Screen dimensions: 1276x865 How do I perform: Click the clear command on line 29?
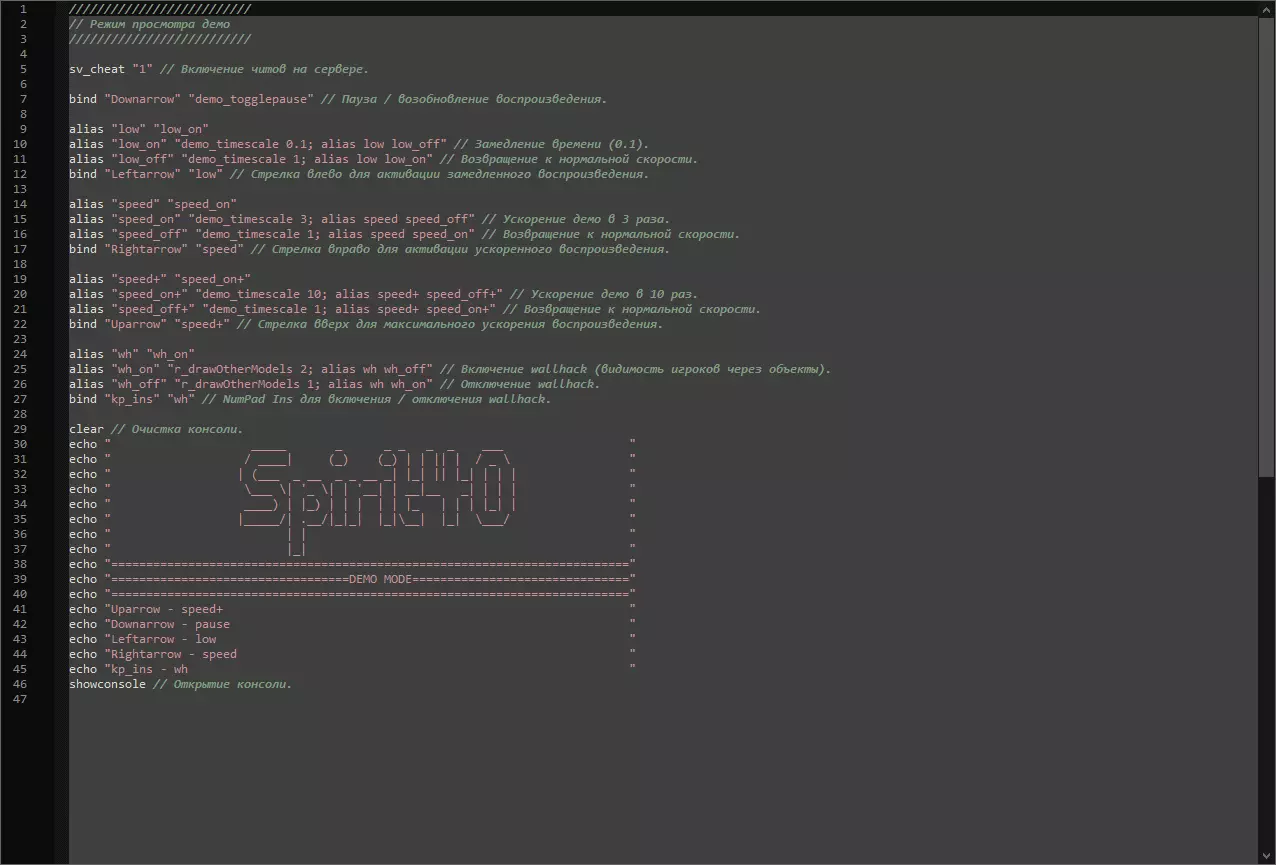click(x=86, y=429)
